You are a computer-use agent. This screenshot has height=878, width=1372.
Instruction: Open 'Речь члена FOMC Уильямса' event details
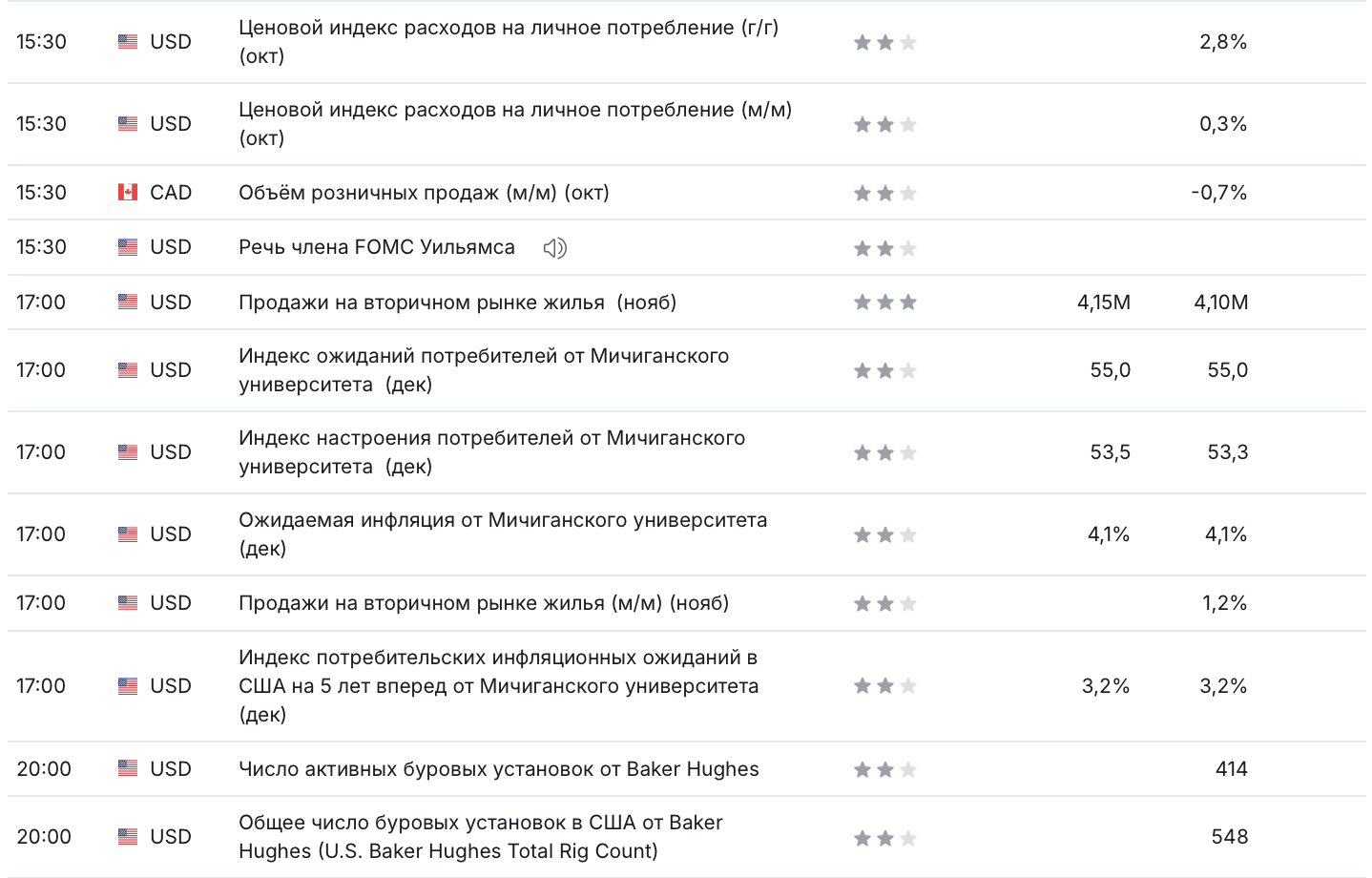[x=377, y=247]
